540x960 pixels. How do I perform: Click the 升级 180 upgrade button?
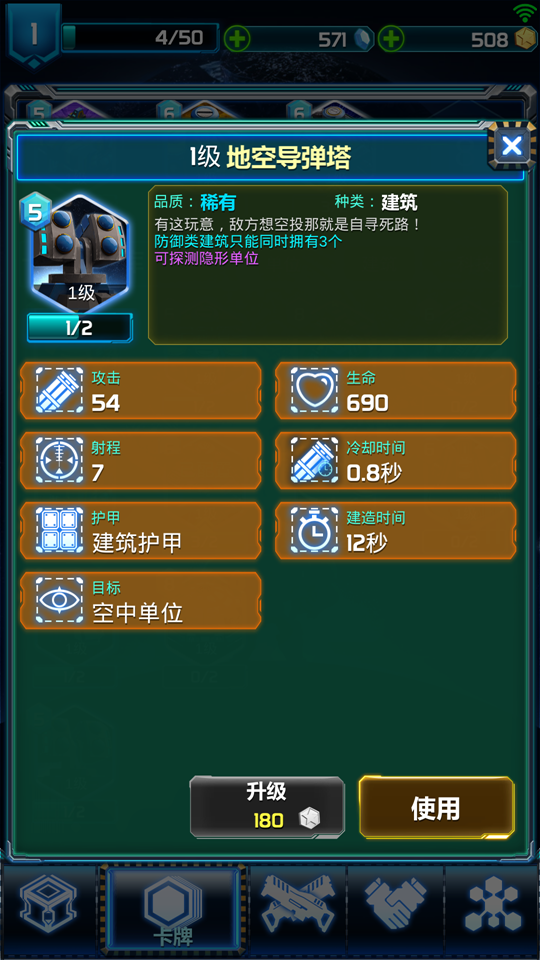pos(267,807)
